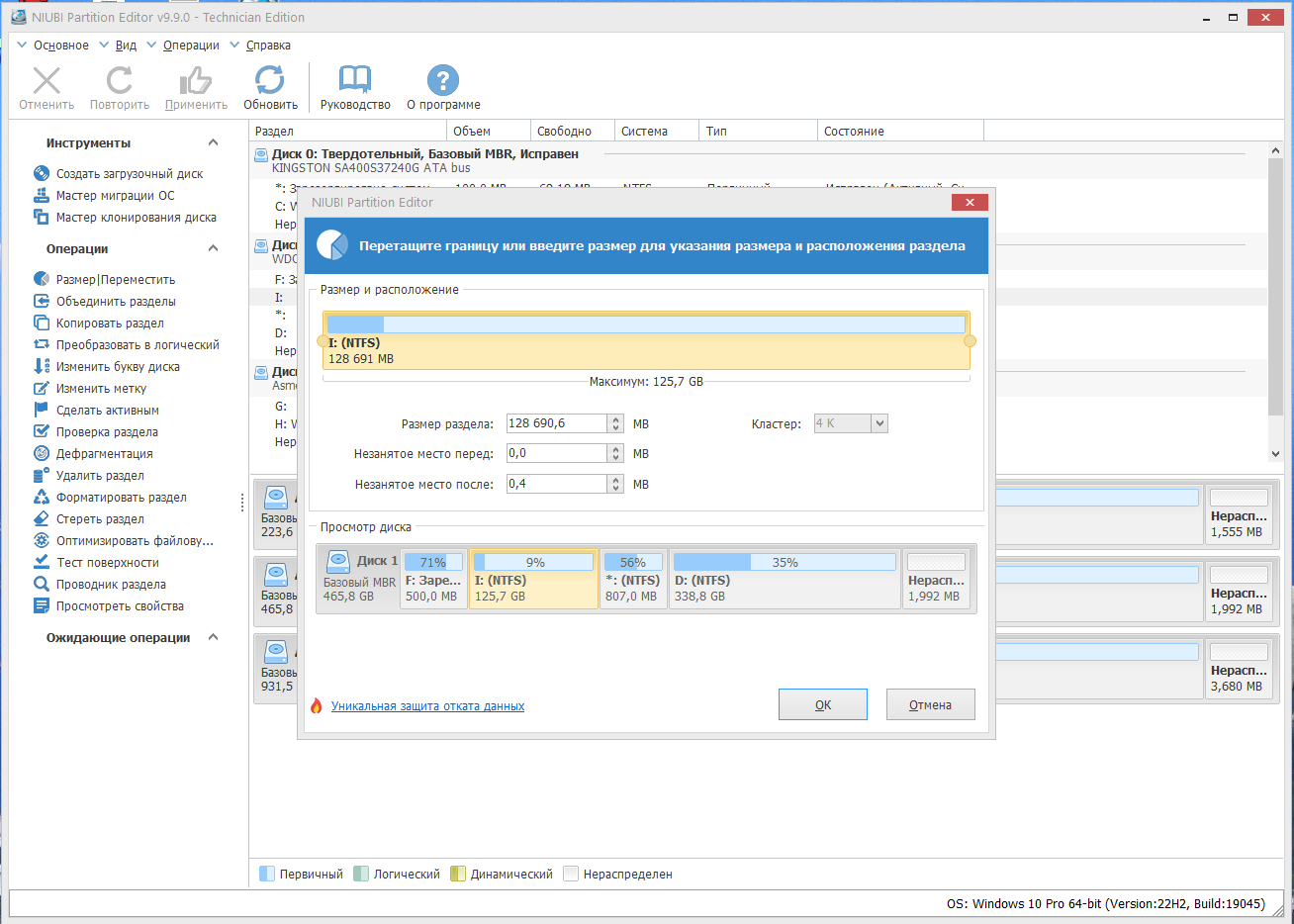
Task: Select Дефрагментация in the operations list
Action: click(104, 454)
